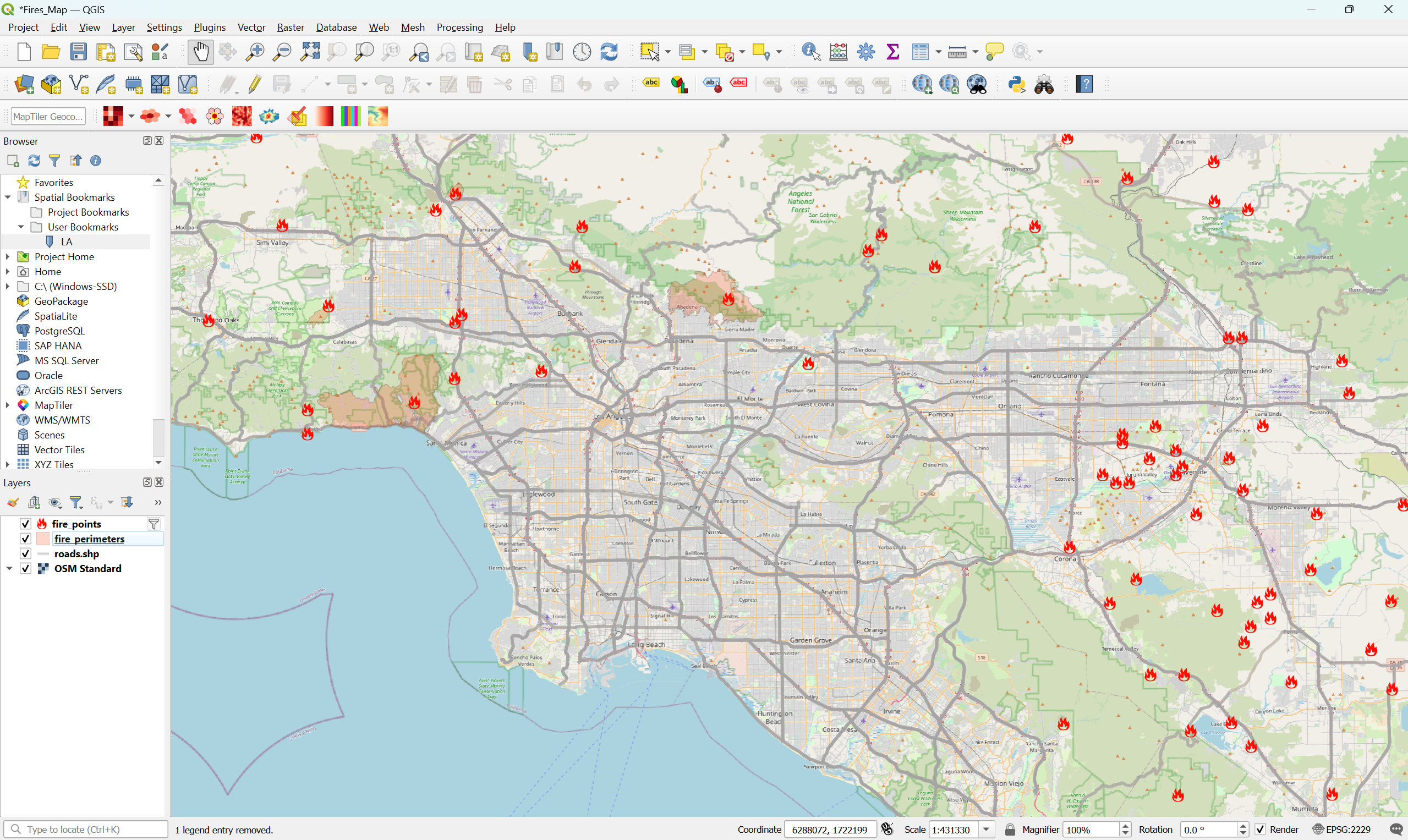Expand the OSM Standard layer legend
The width and height of the screenshot is (1408, 840).
click(x=9, y=568)
